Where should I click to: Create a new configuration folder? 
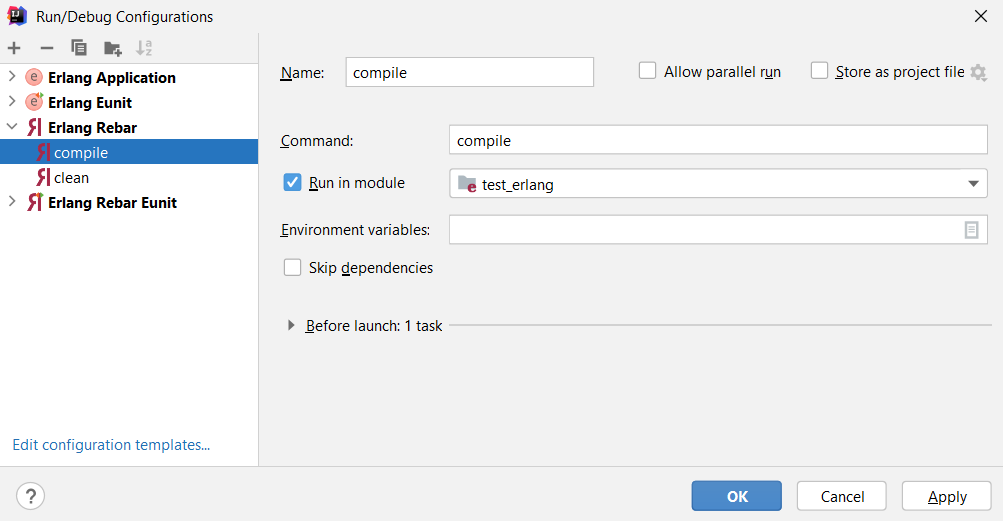click(x=113, y=48)
